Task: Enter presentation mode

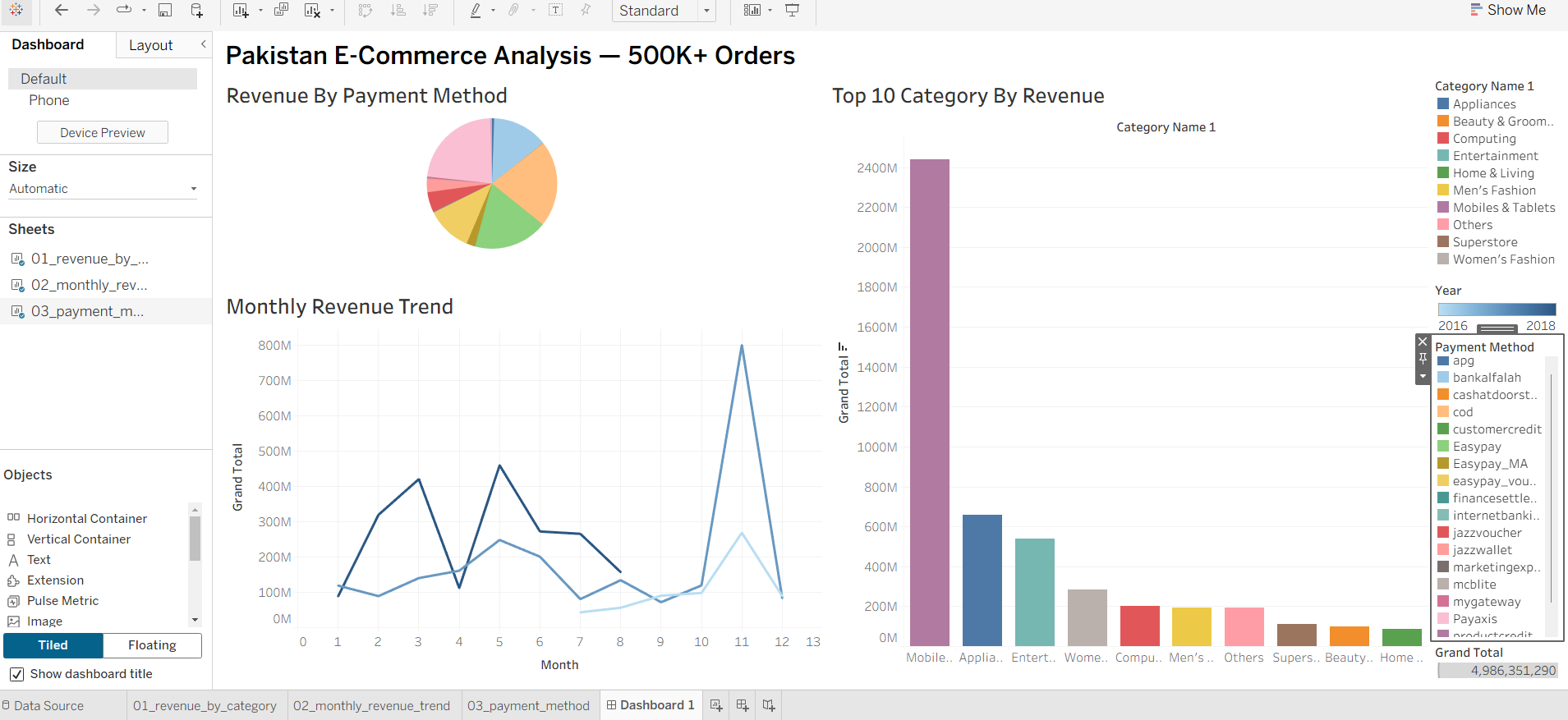Action: [793, 10]
